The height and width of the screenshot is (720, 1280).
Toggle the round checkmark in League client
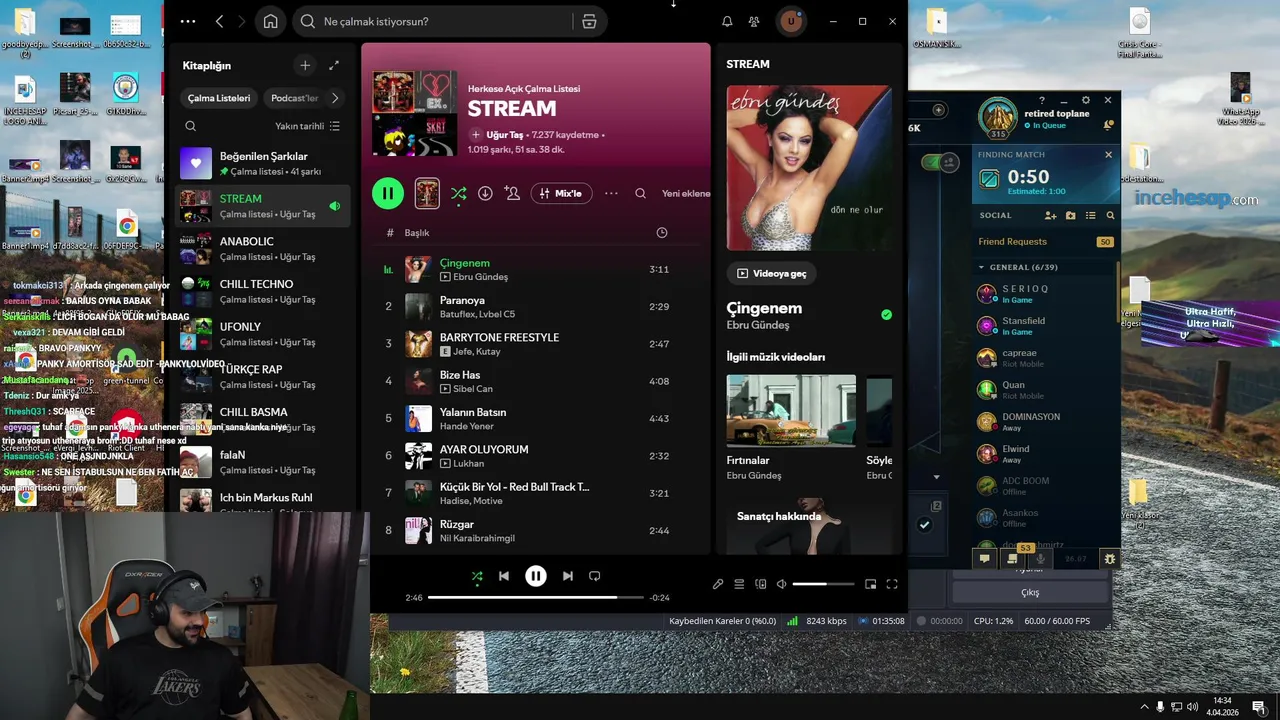pos(924,524)
